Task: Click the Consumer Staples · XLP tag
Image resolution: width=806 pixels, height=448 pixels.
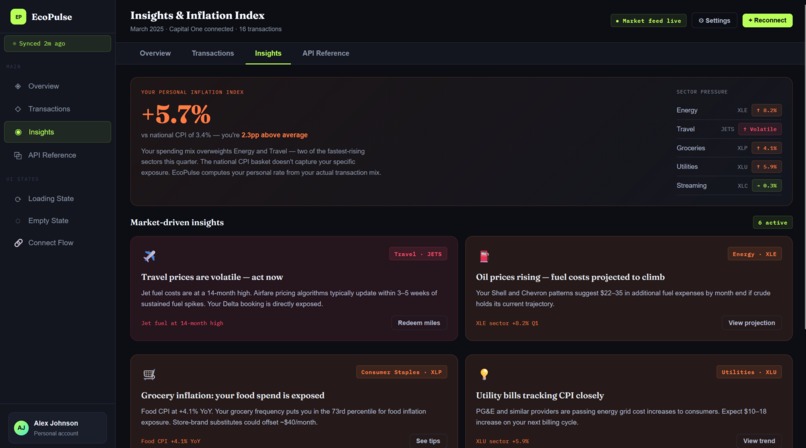Action: click(401, 372)
